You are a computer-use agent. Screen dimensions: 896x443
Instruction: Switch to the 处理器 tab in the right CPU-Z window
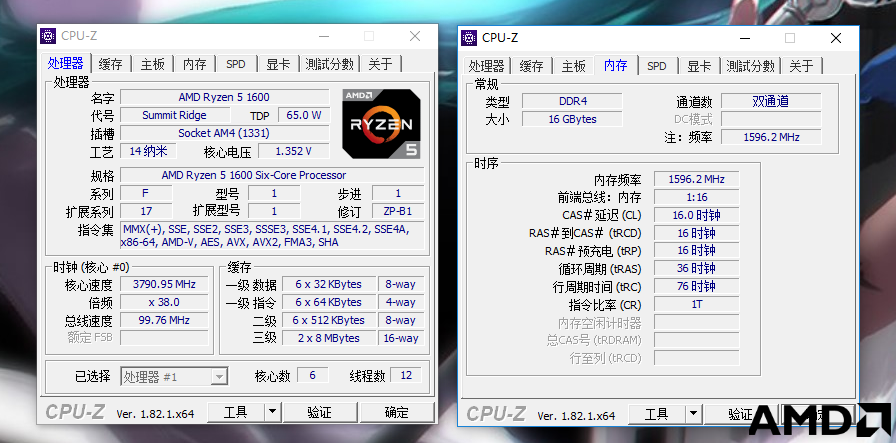(x=487, y=66)
